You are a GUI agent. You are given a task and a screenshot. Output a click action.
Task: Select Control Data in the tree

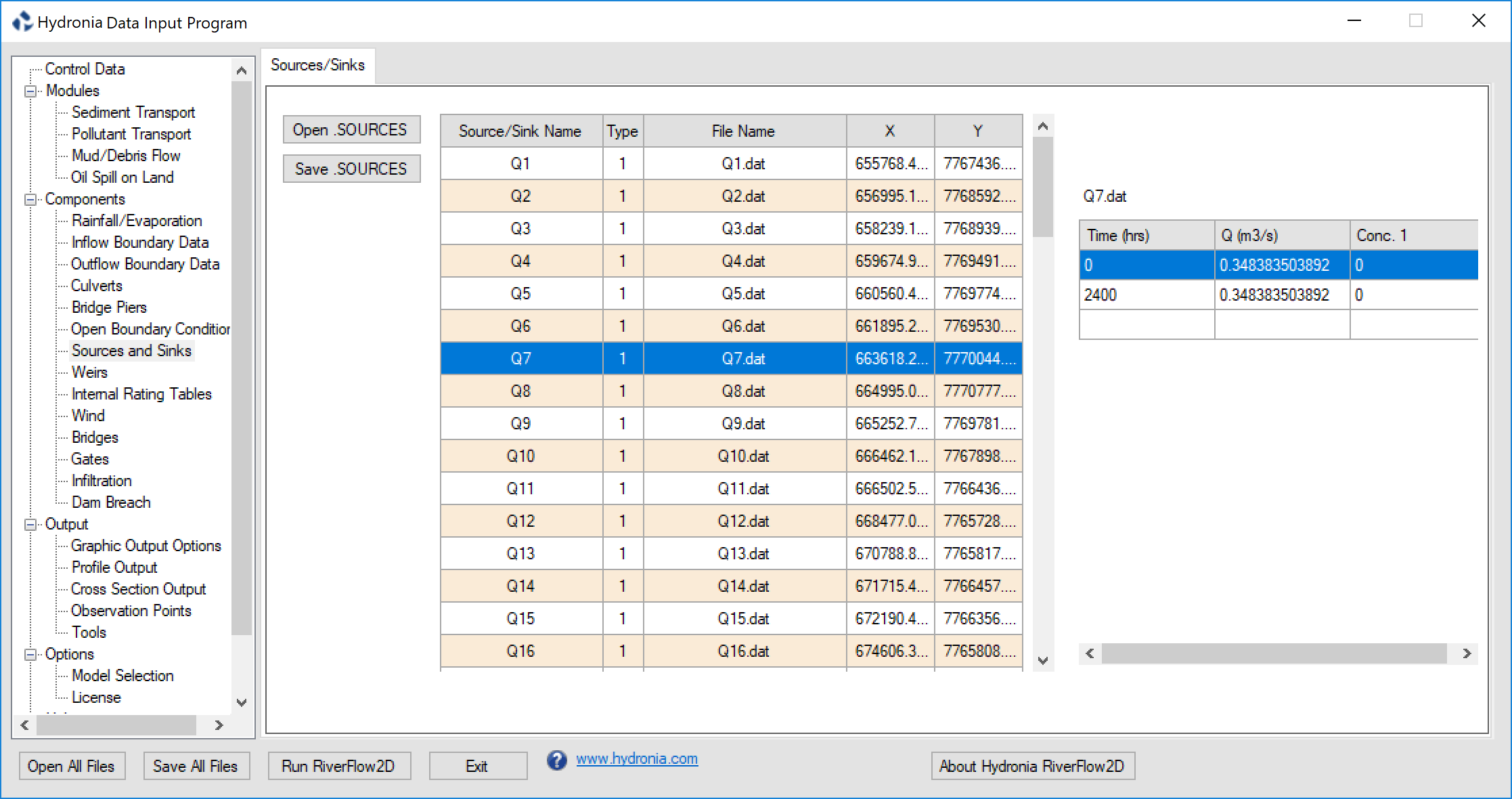tap(85, 69)
